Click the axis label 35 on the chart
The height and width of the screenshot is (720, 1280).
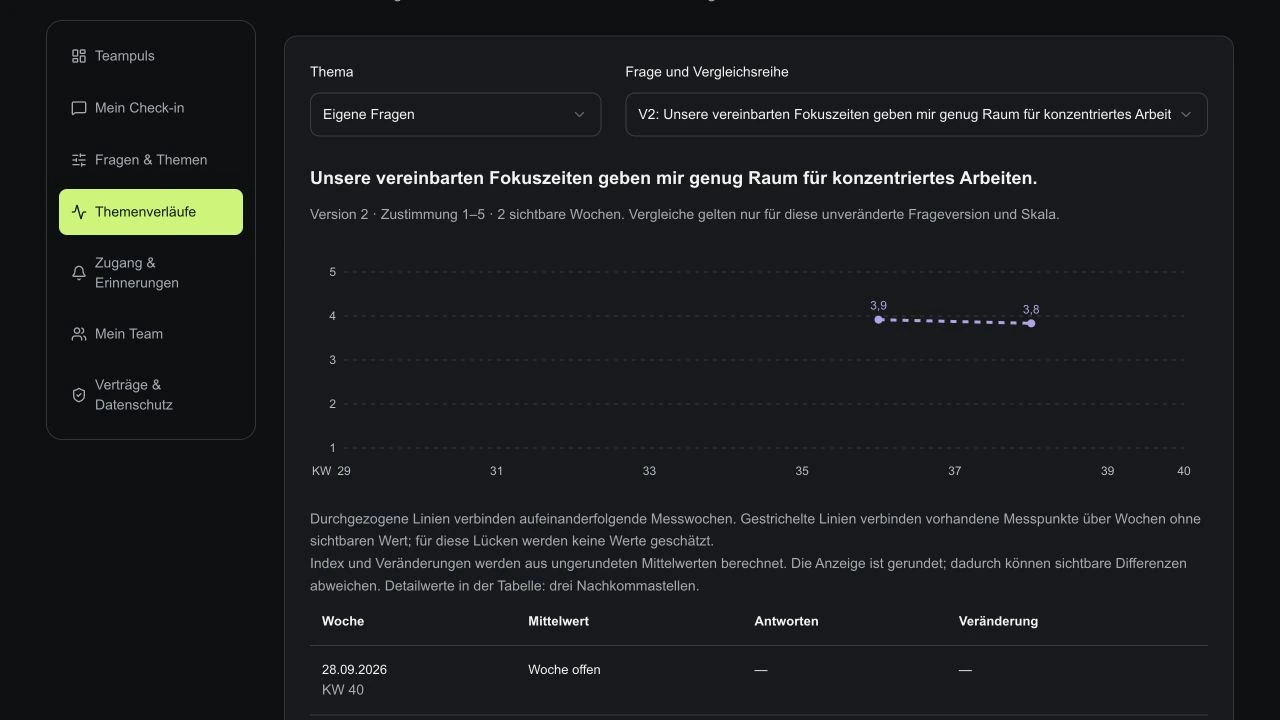coord(802,471)
